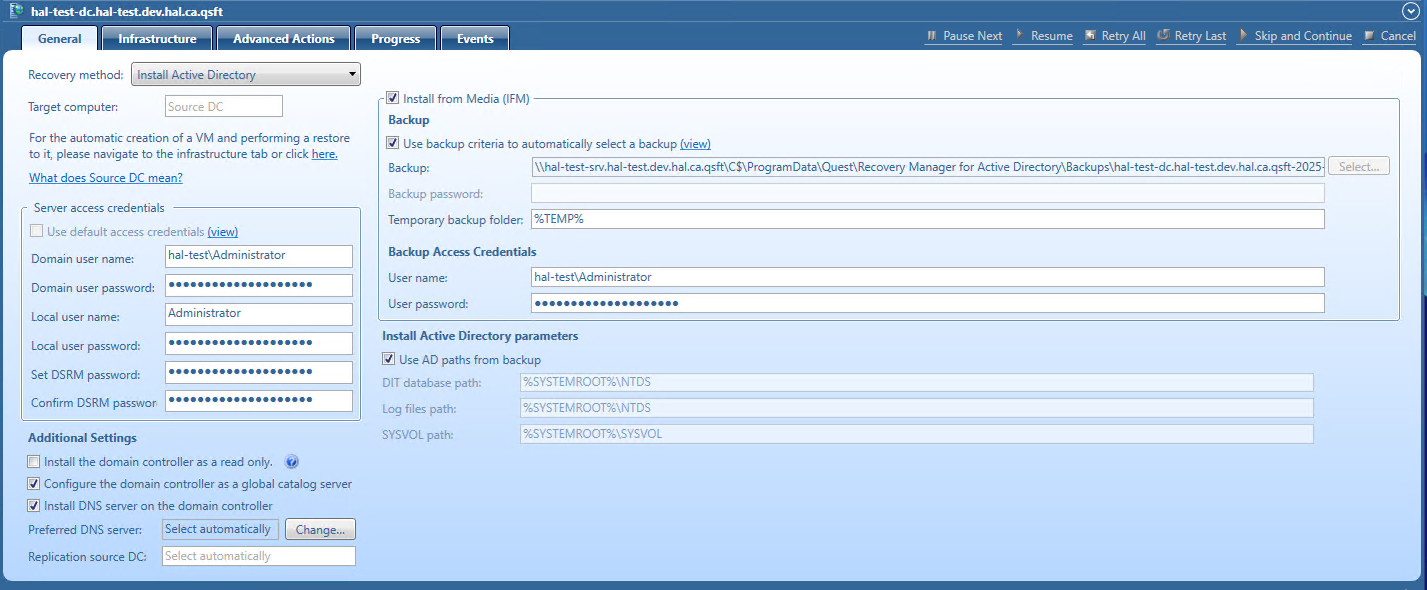Click the Log files path field
The width and height of the screenshot is (1427, 590).
[916, 408]
